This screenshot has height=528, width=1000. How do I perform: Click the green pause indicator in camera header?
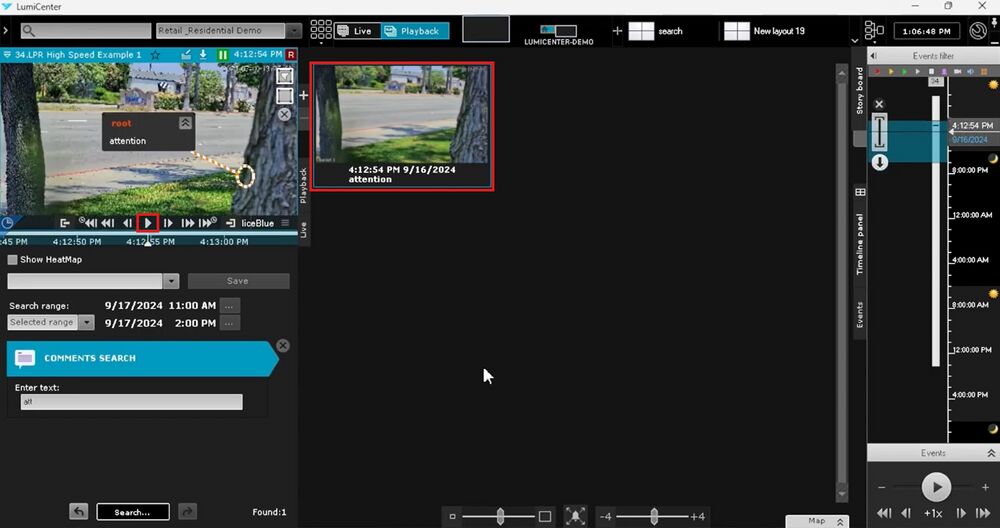222,54
